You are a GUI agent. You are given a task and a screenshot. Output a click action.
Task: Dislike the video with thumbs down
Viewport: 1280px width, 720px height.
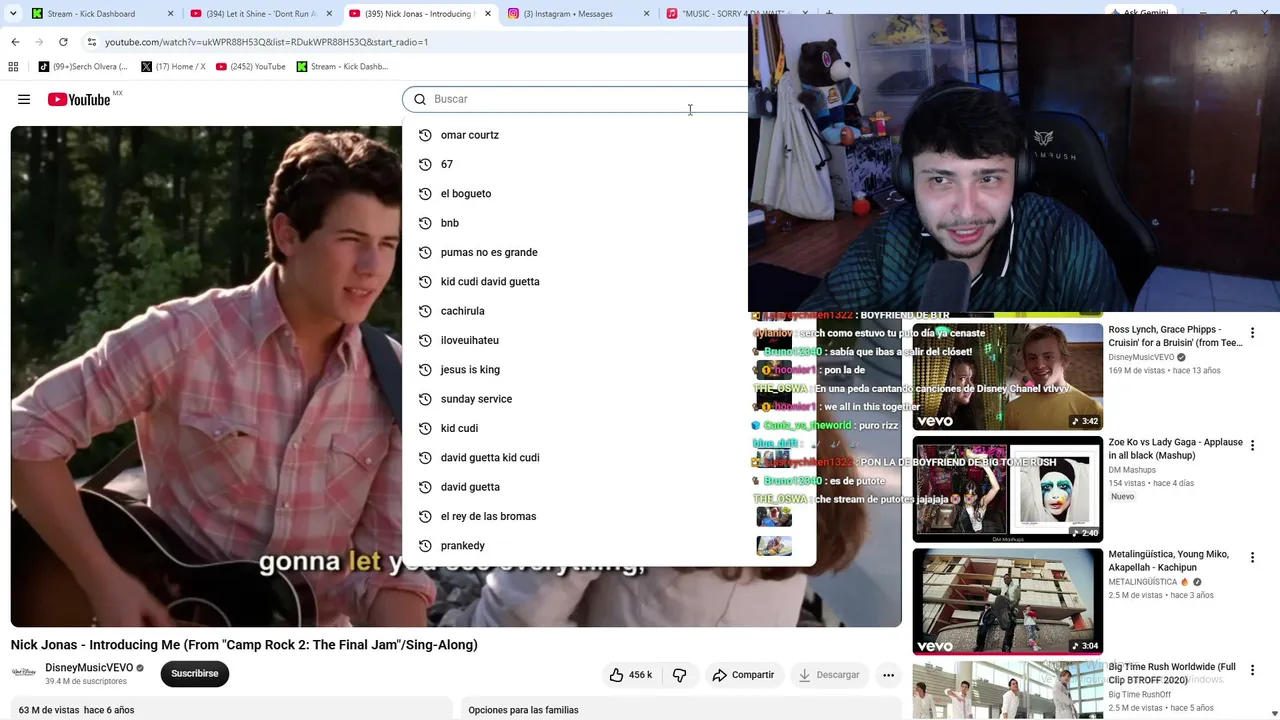click(x=680, y=675)
